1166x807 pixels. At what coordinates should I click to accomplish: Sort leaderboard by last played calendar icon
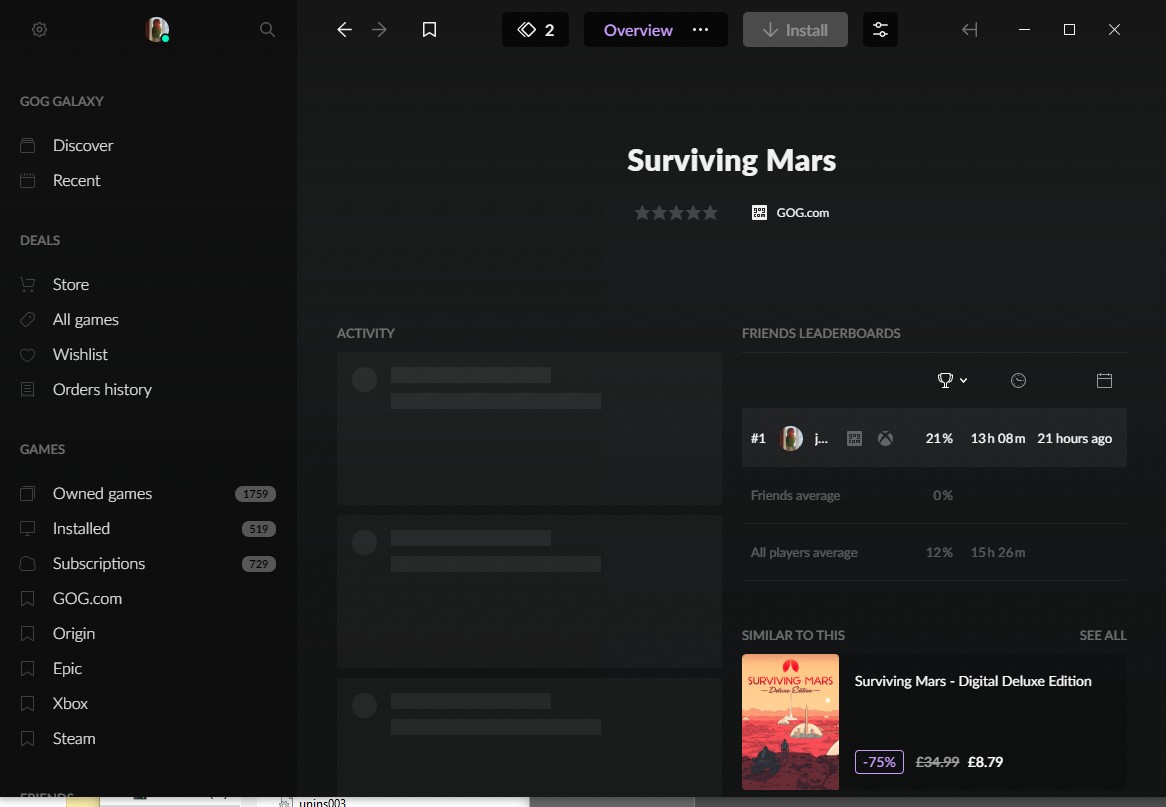pos(1104,380)
